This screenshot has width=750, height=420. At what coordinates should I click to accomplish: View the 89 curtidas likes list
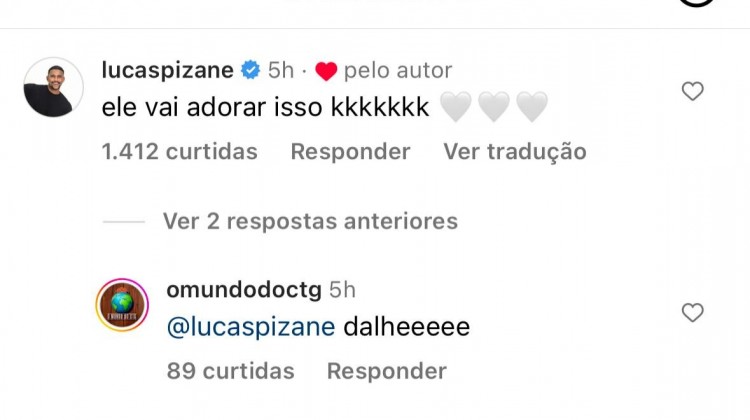coord(231,371)
